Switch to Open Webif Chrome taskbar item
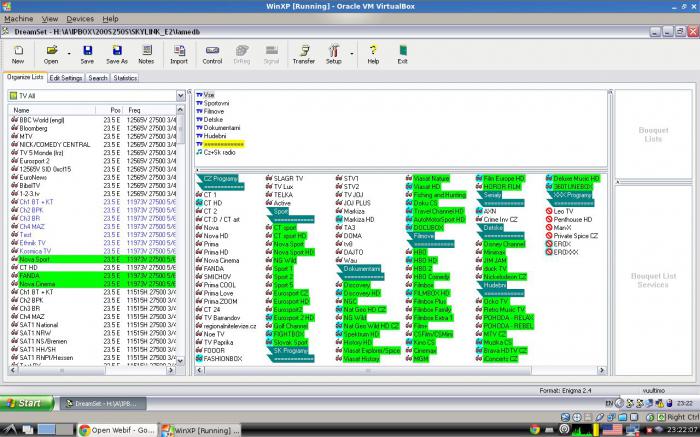This screenshot has height=437, width=700. coord(117,430)
